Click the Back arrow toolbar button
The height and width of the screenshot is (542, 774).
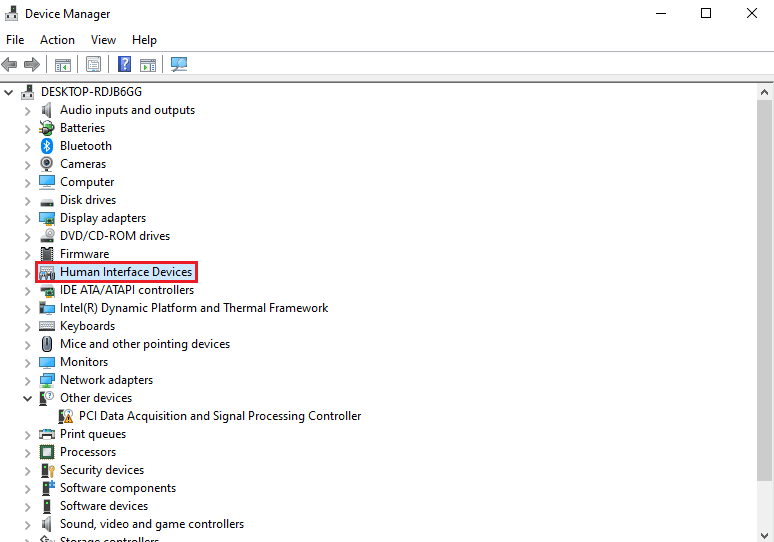click(x=9, y=64)
